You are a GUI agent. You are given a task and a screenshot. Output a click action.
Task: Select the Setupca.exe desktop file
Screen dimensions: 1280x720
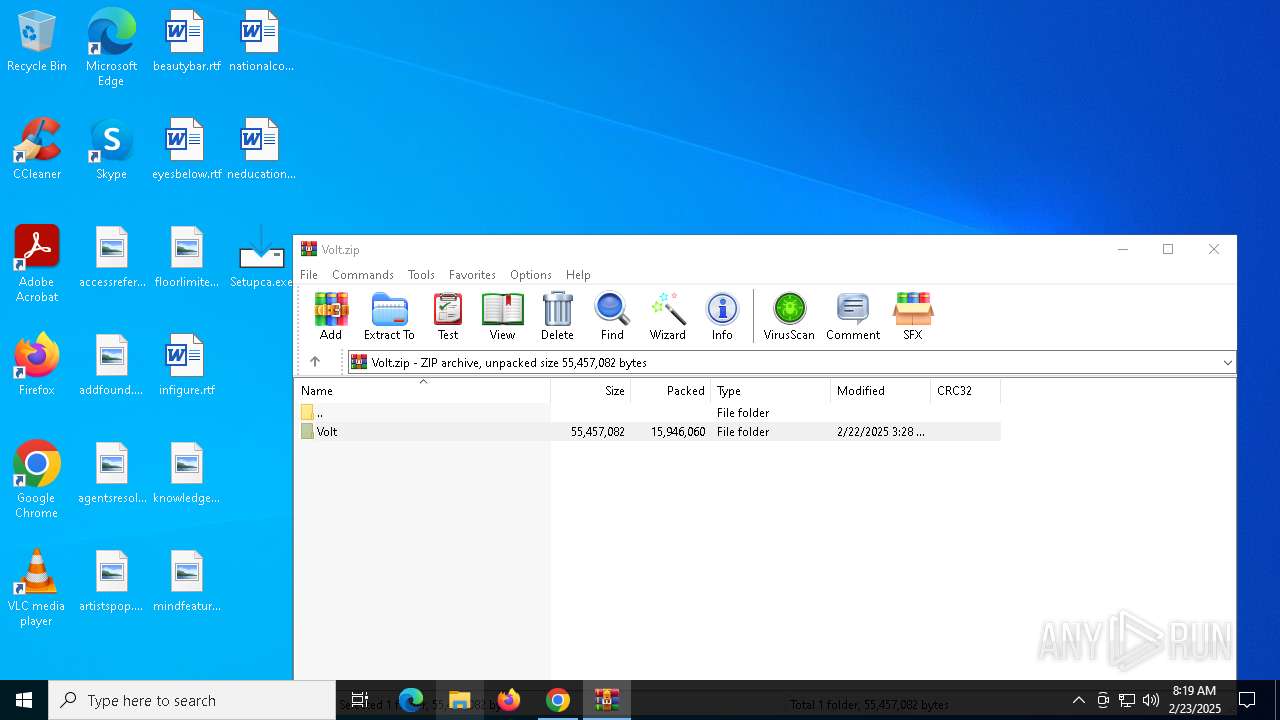point(261,257)
